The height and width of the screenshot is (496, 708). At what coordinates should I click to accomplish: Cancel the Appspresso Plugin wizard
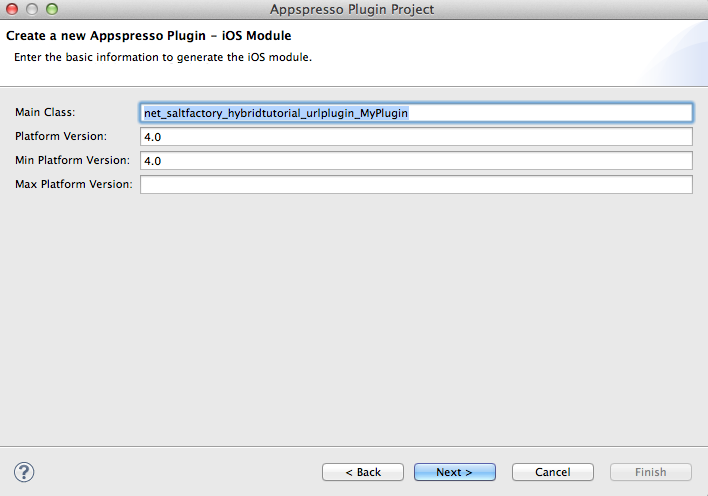(553, 472)
